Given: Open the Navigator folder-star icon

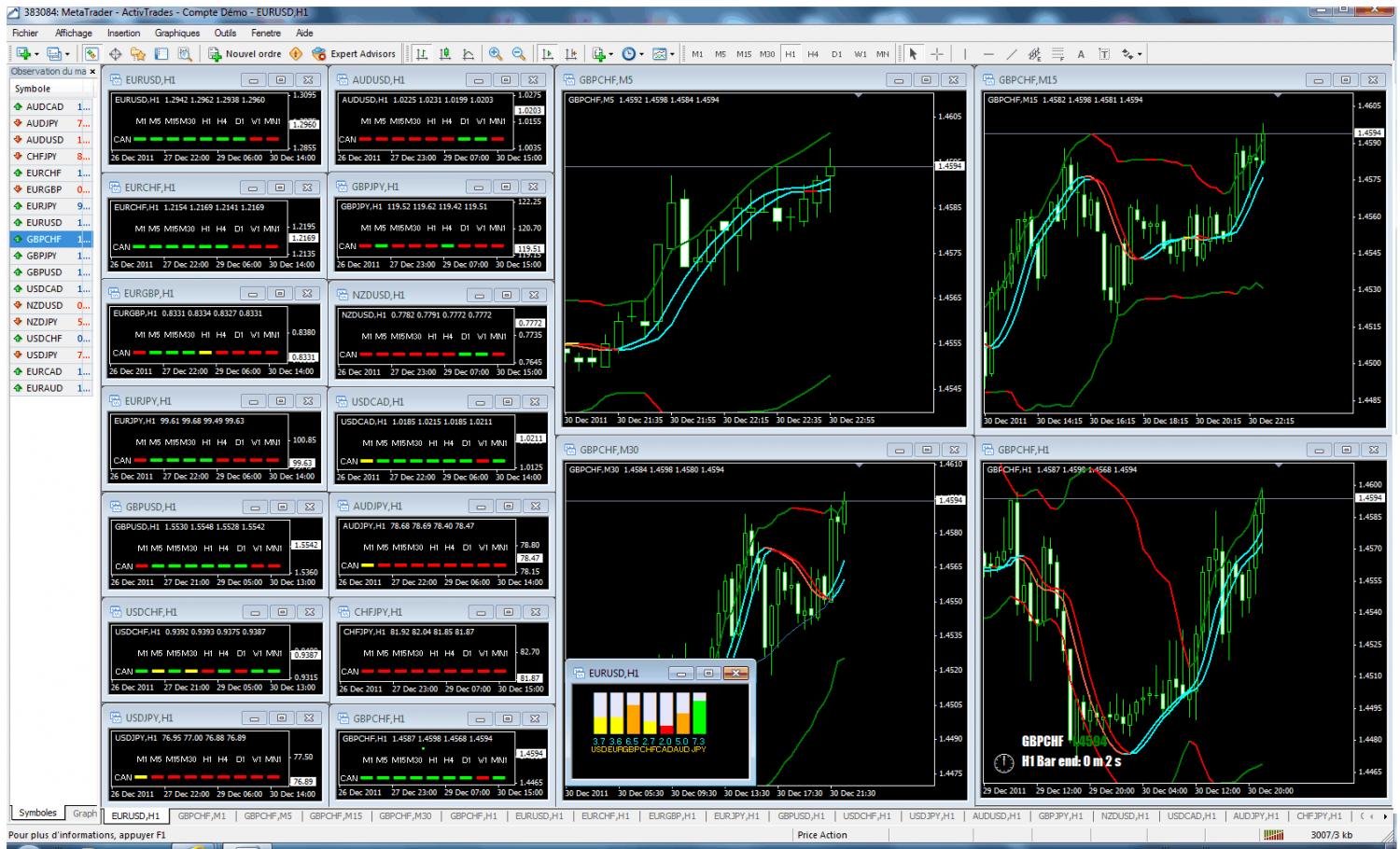Looking at the screenshot, I should (x=138, y=53).
